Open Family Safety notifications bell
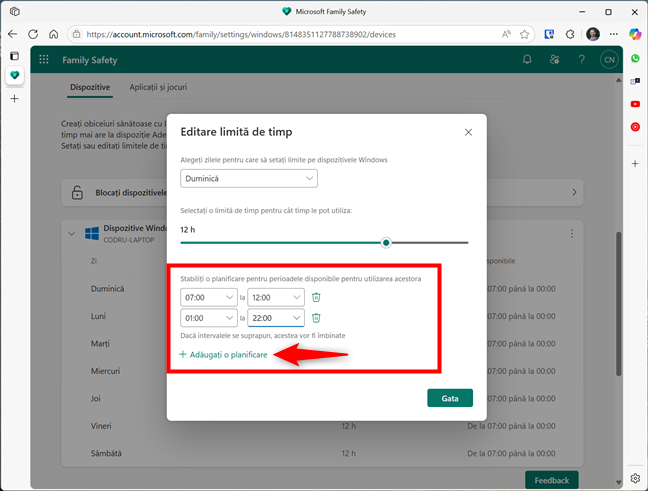Viewport: 648px width, 491px height. coord(527,60)
